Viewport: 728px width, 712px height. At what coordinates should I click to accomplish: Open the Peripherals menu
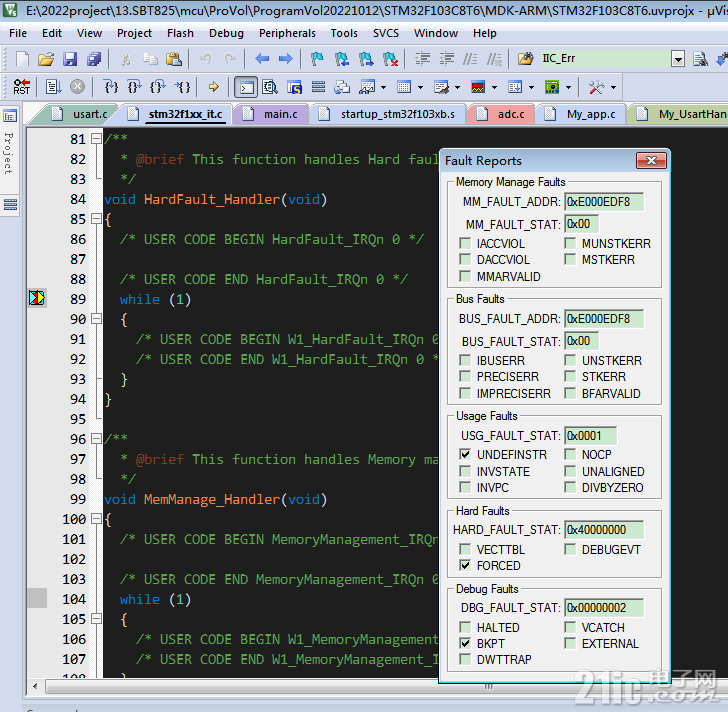(x=287, y=33)
